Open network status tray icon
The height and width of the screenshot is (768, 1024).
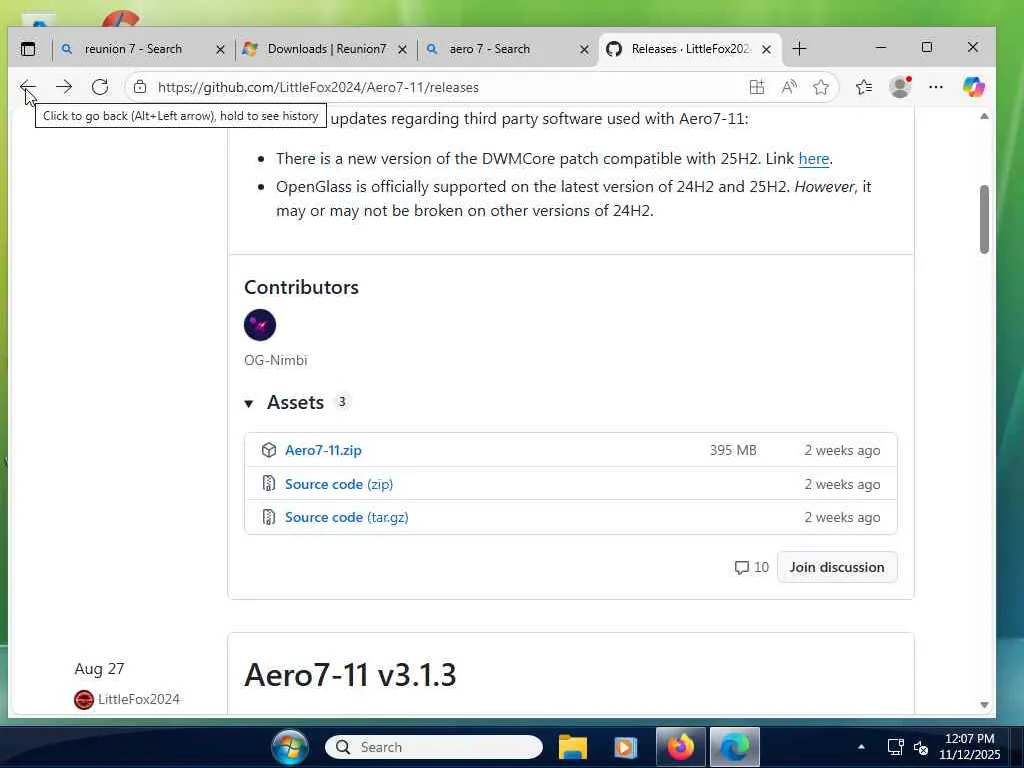coord(895,746)
